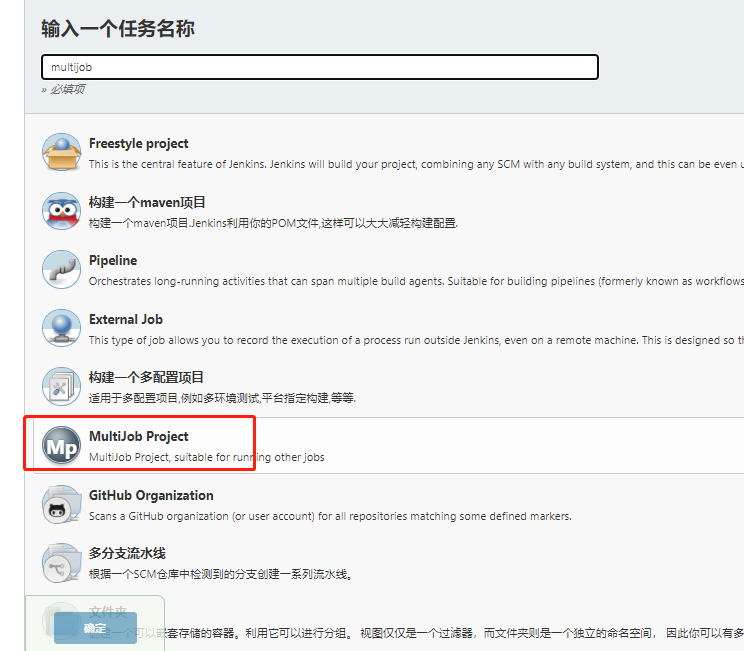Select GitHub Organization title

(151, 495)
